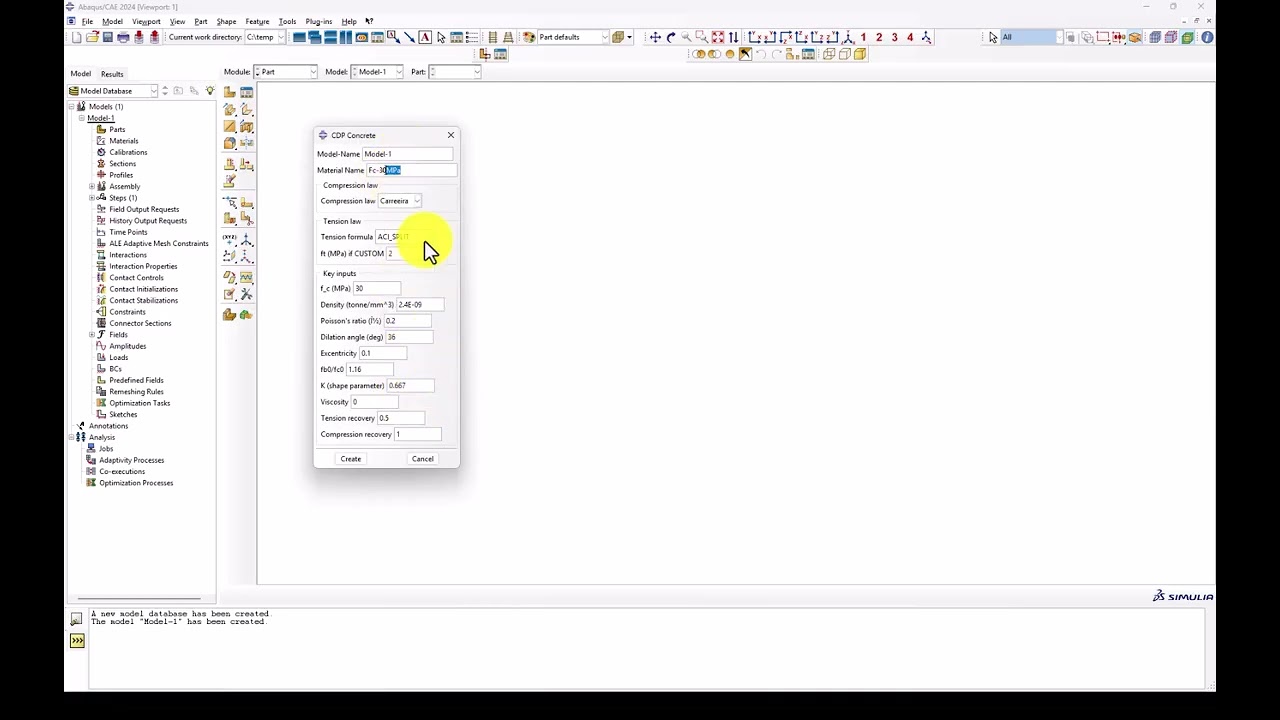This screenshot has width=1280, height=720.
Task: Open the File menu
Action: pos(87,21)
